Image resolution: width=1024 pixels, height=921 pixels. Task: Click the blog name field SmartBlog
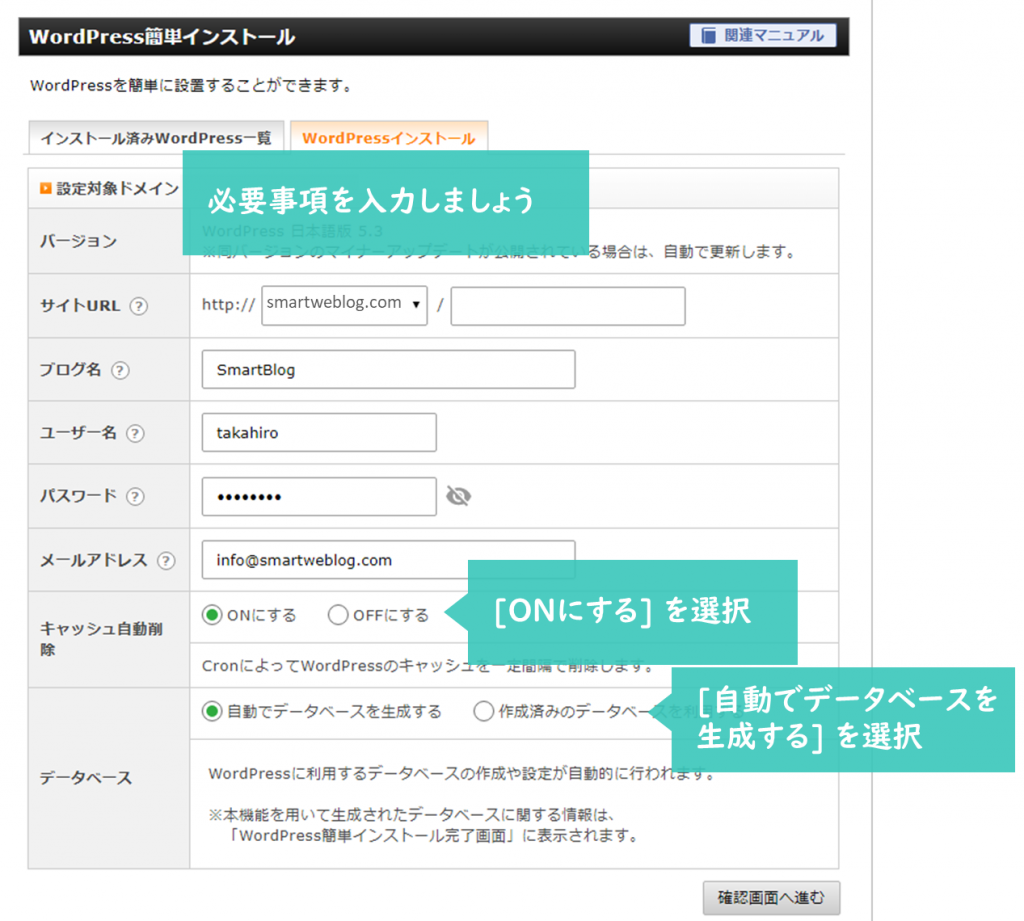(389, 370)
